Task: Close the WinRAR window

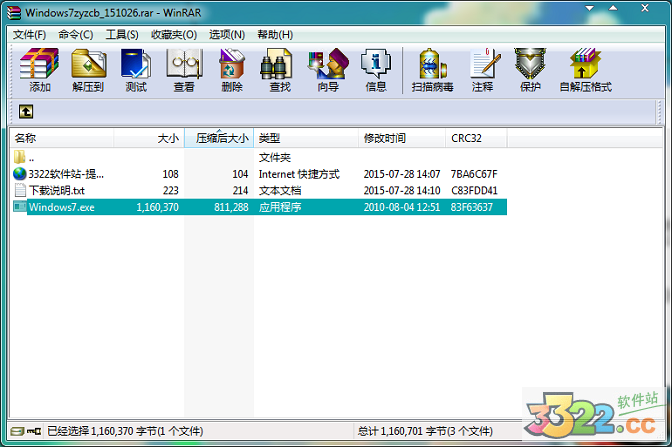Action: 645,8
